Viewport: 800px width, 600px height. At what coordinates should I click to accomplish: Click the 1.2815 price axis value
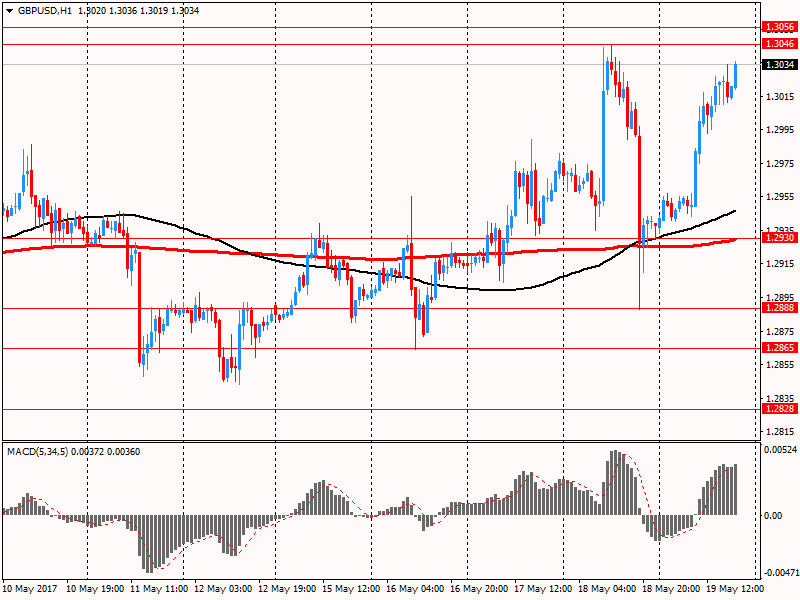pos(781,432)
